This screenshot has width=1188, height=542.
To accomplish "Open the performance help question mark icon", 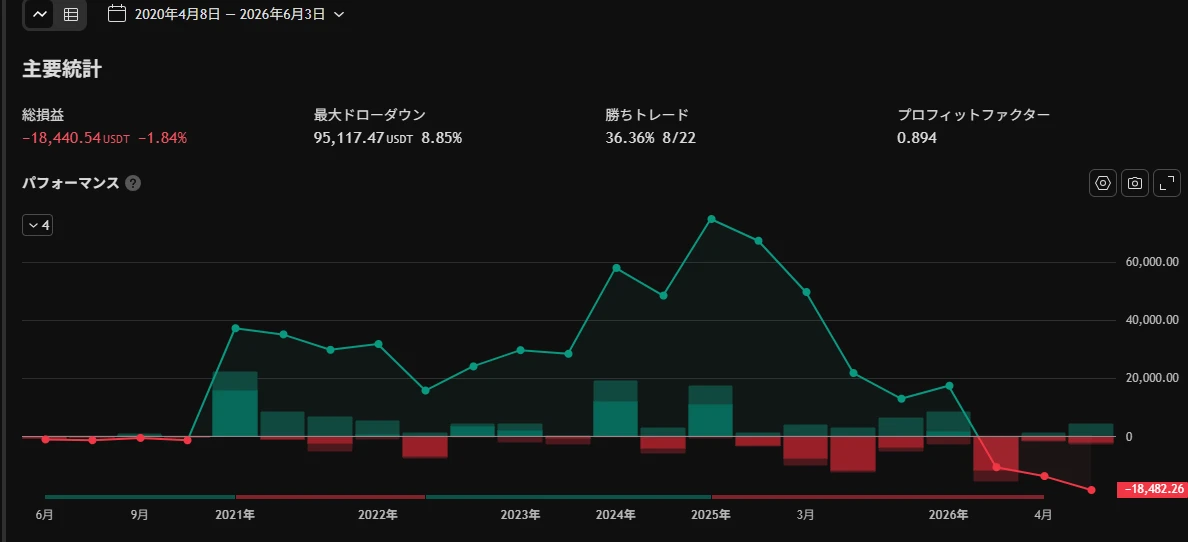I will [x=133, y=183].
